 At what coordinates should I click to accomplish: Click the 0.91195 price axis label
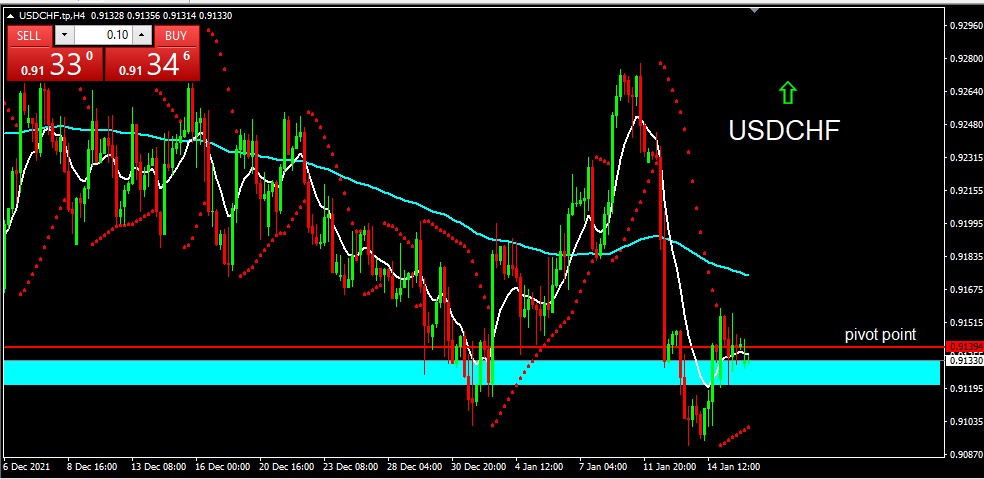(965, 389)
